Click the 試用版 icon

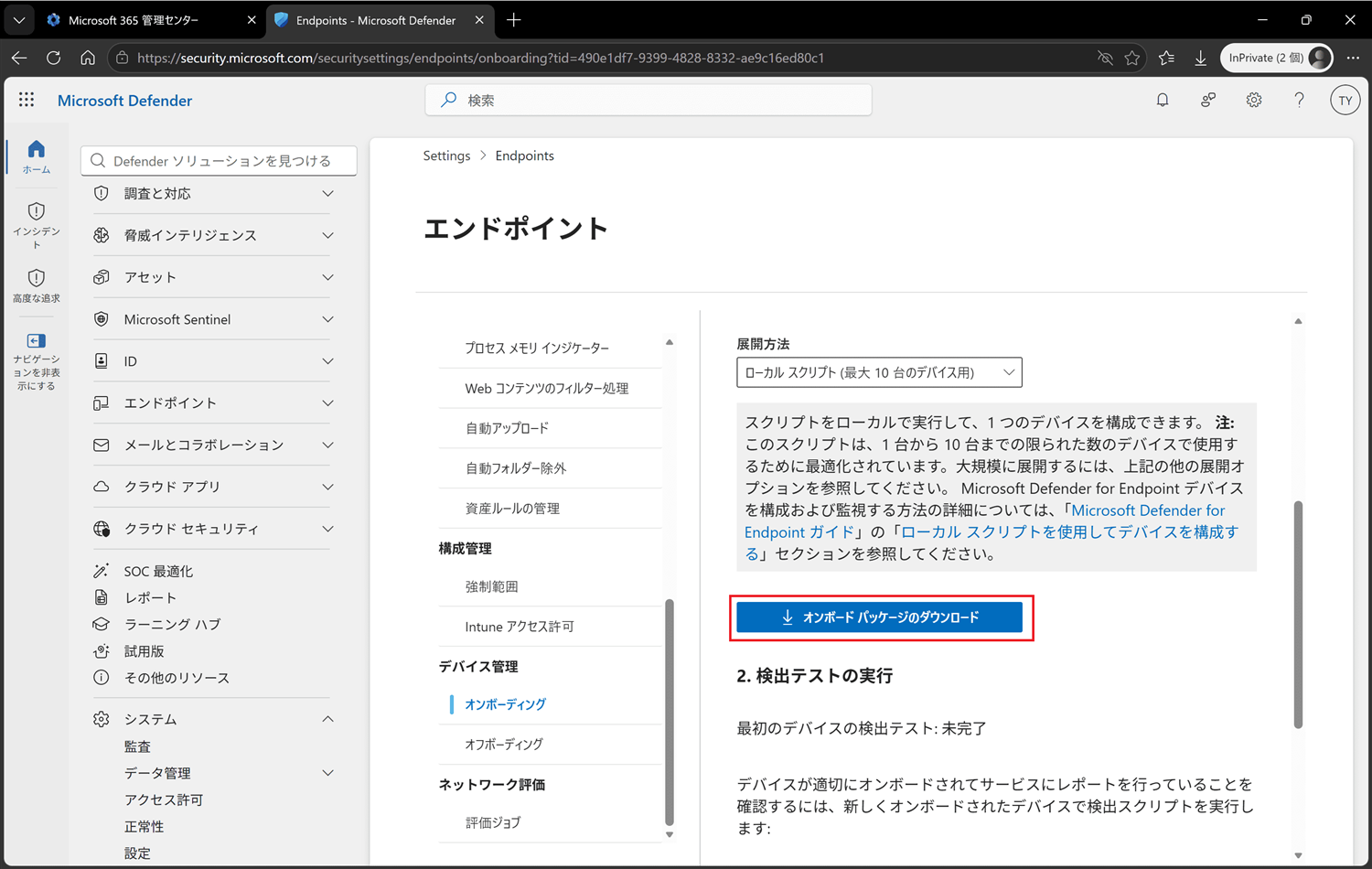coord(102,651)
